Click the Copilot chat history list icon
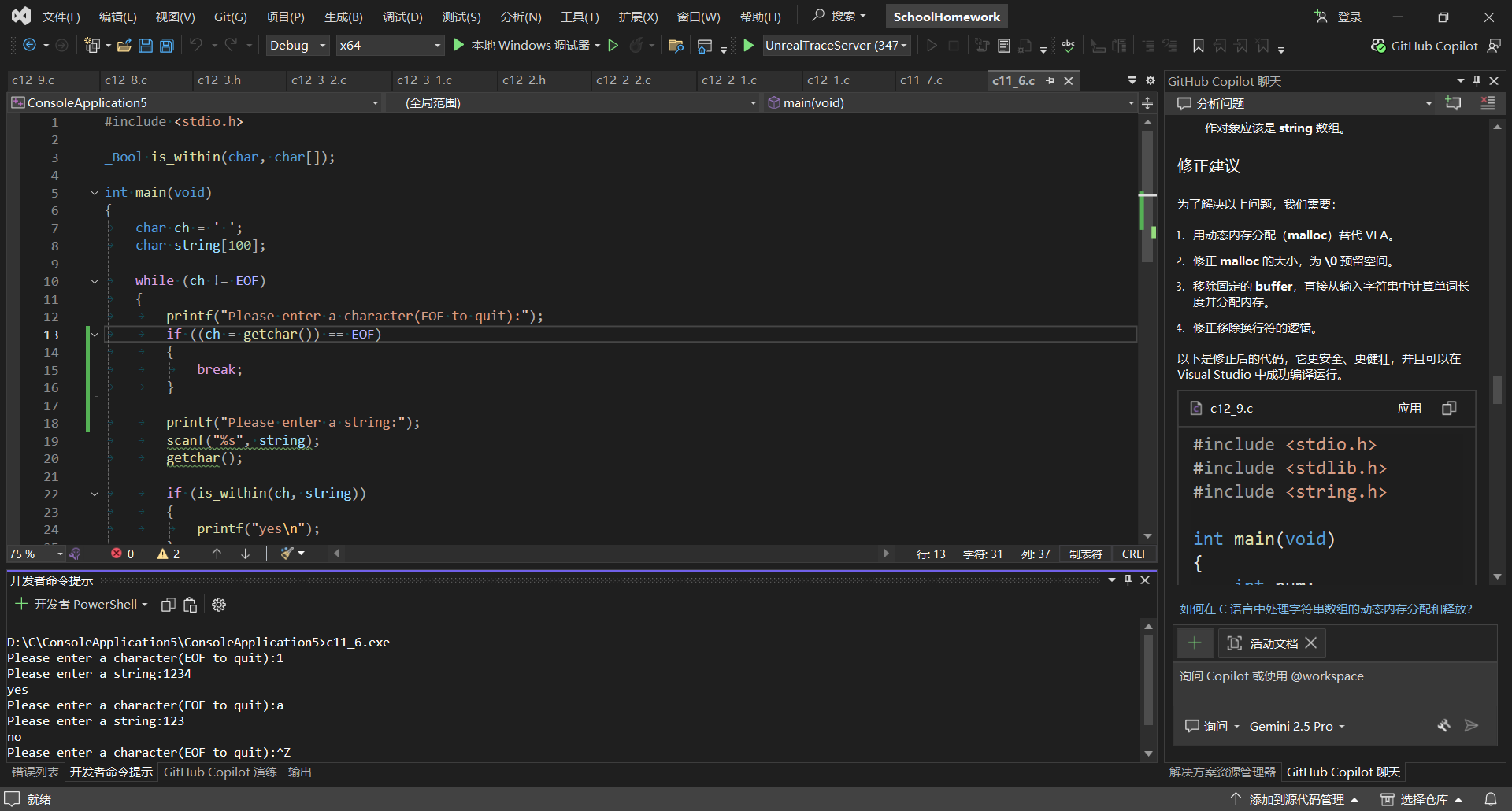The height and width of the screenshot is (811, 1512). click(1488, 103)
